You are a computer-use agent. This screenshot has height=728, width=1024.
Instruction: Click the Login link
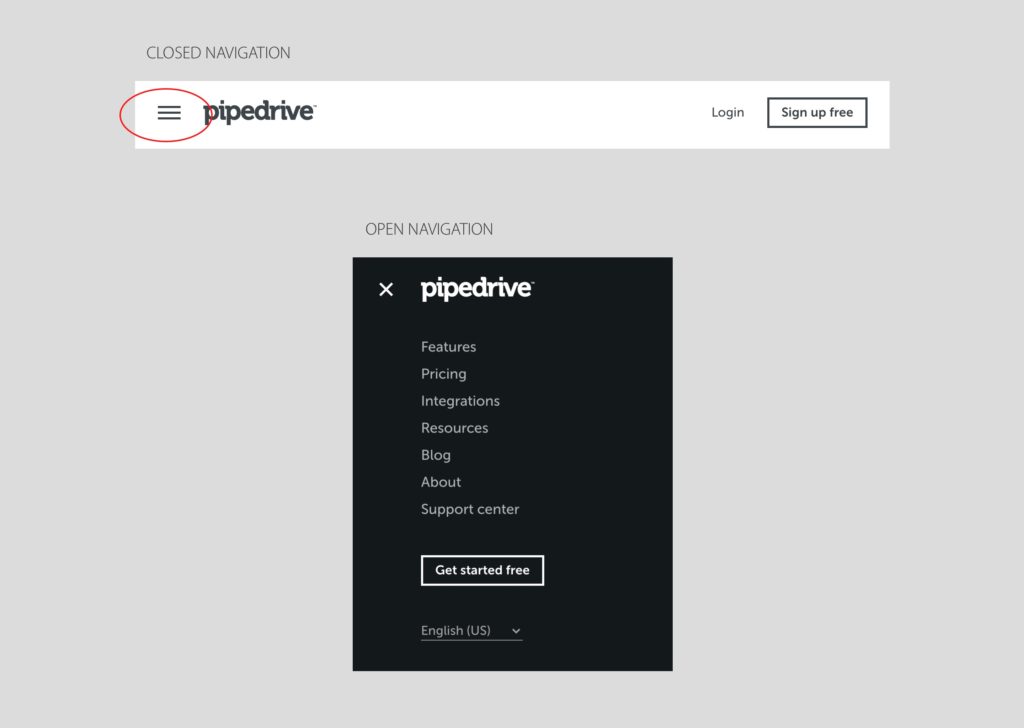pyautogui.click(x=728, y=112)
